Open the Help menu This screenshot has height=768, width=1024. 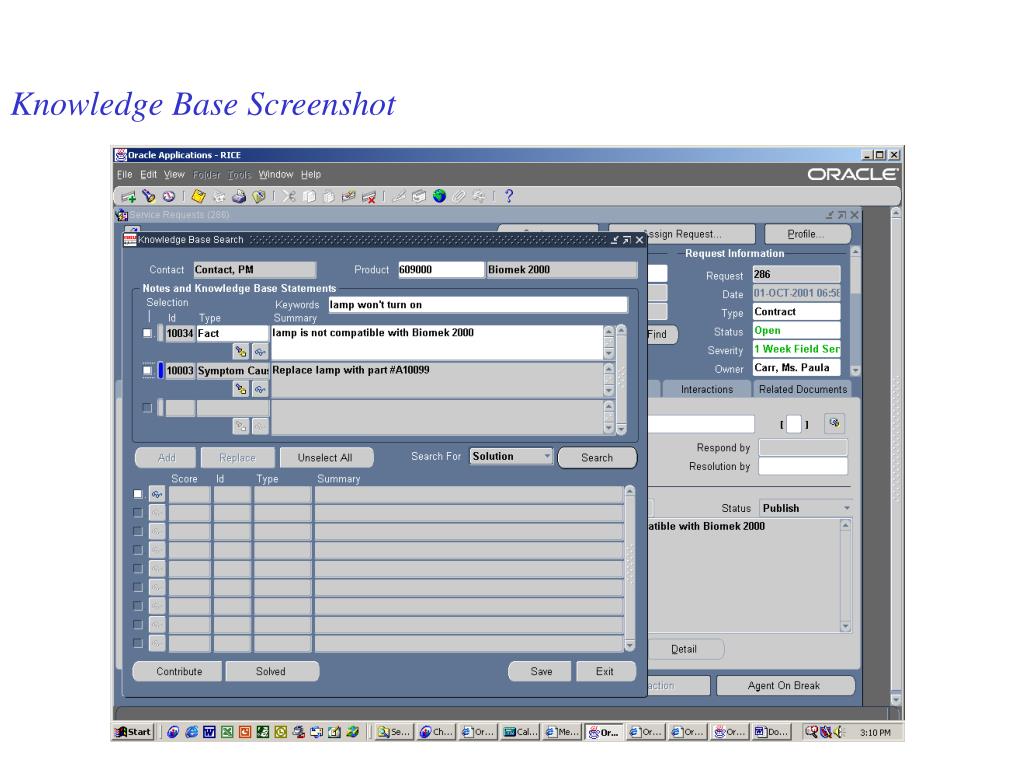(x=311, y=174)
